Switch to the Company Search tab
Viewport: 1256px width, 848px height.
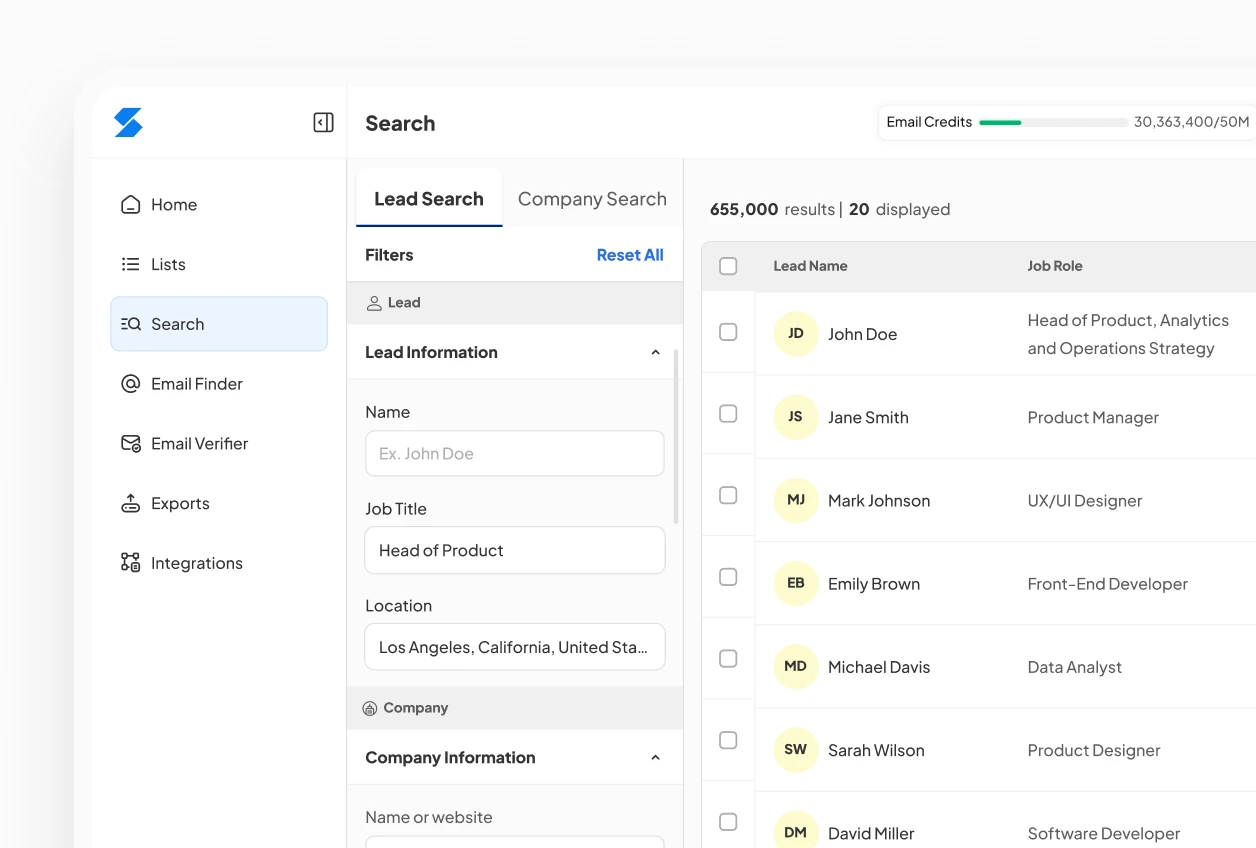pyautogui.click(x=592, y=198)
